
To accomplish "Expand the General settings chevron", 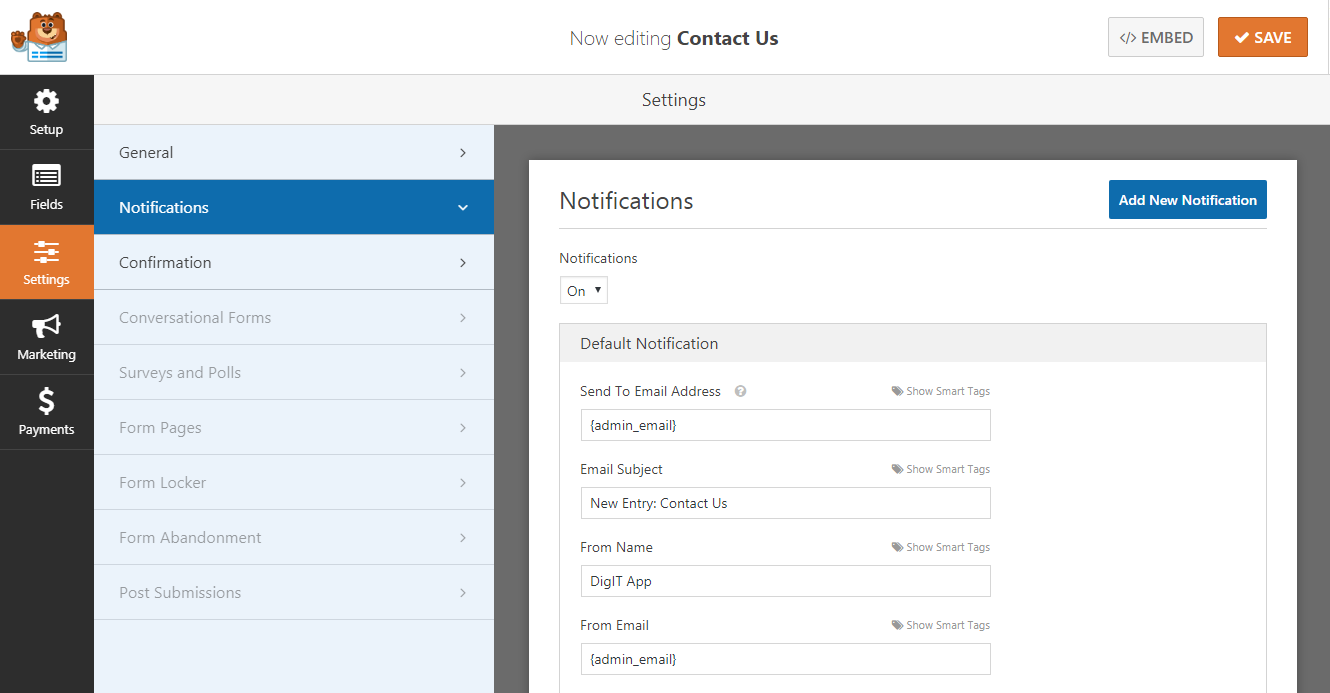I will pyautogui.click(x=463, y=153).
